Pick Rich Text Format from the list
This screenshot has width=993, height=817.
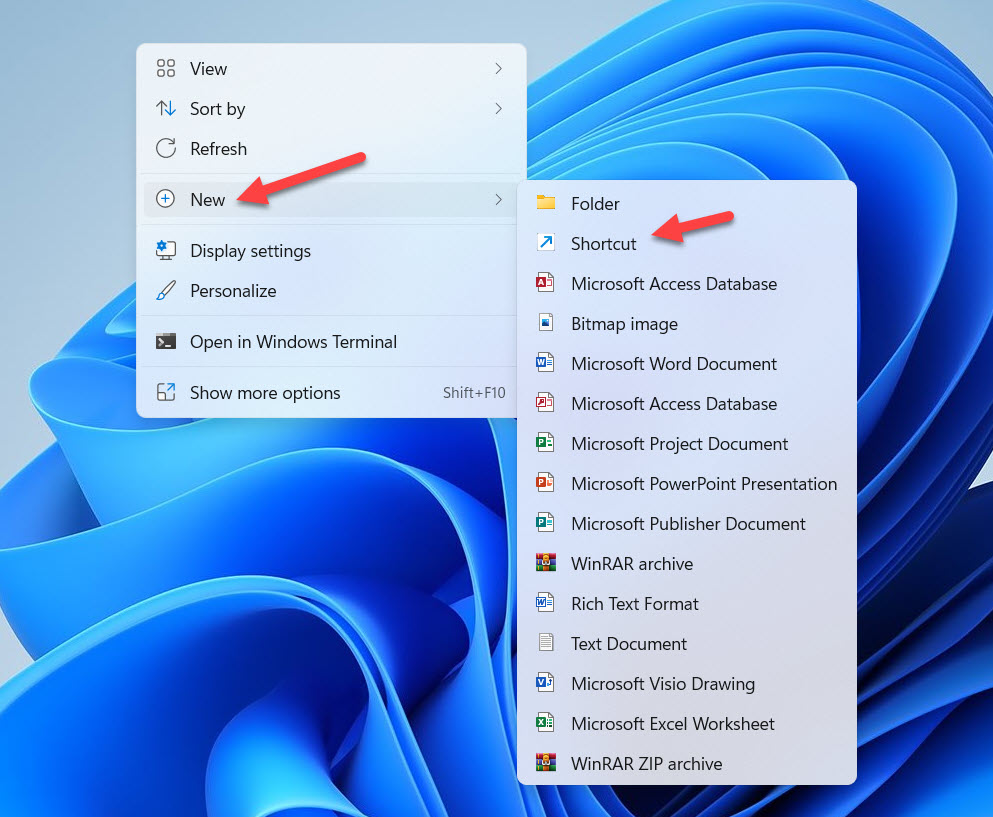634,604
